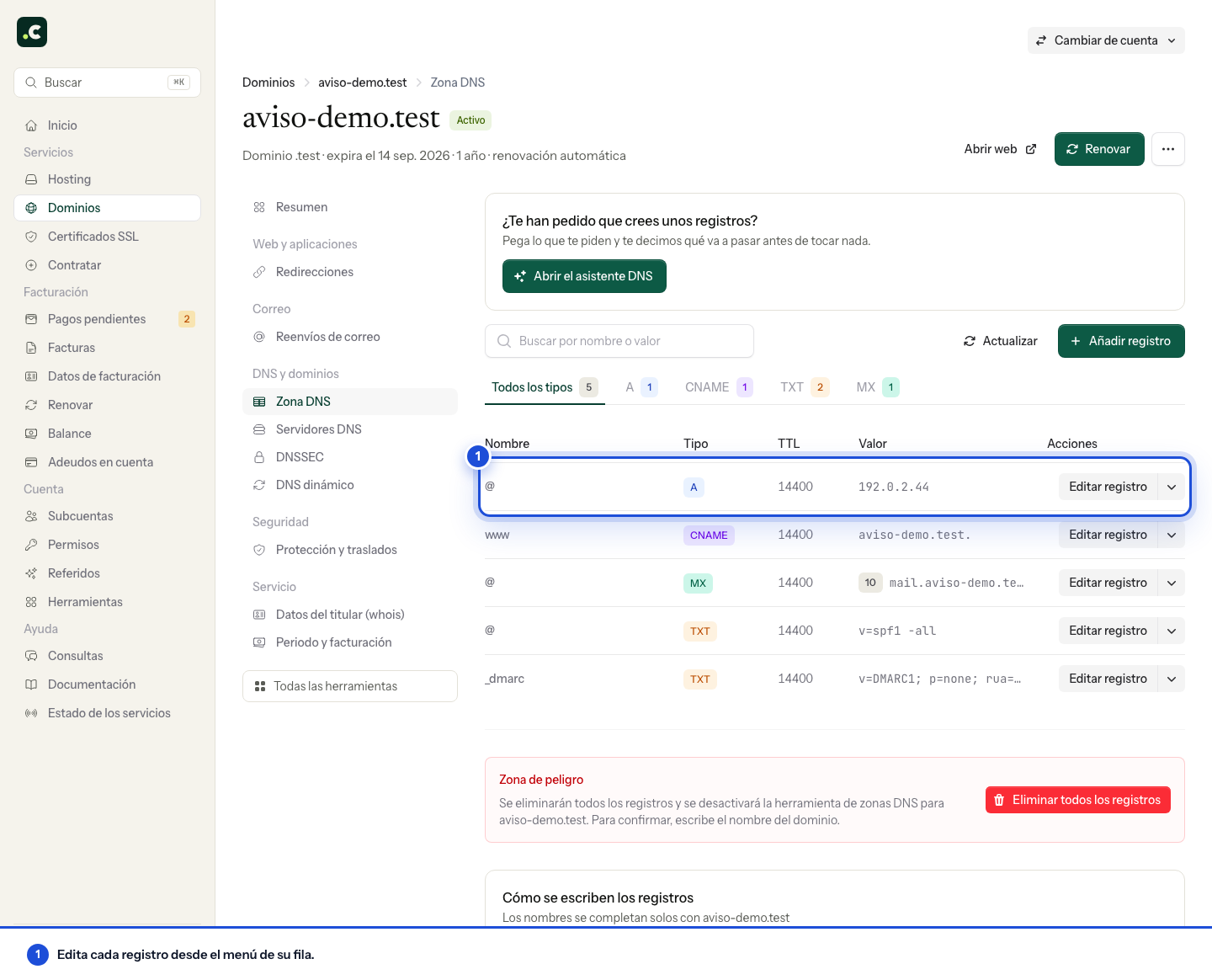
Task: Click the Datos del titular (whois) icon
Action: tap(259, 615)
